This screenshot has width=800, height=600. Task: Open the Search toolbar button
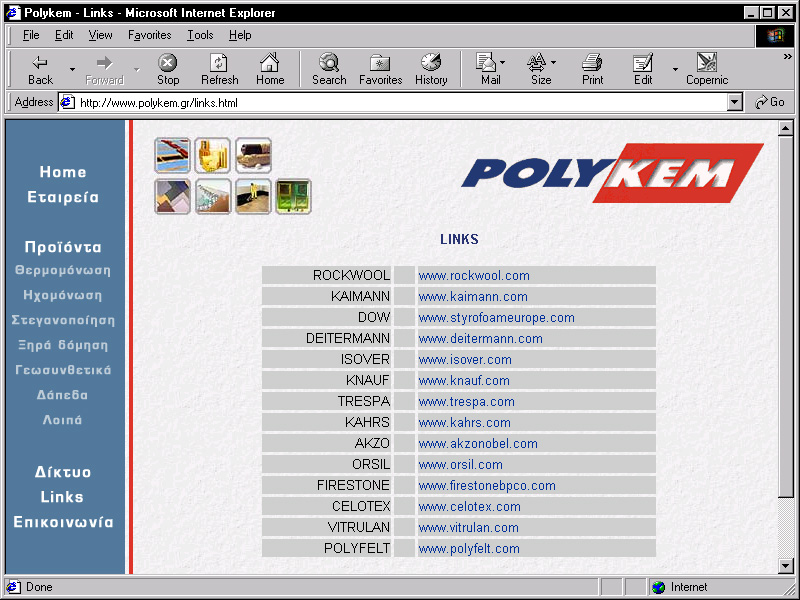[329, 69]
